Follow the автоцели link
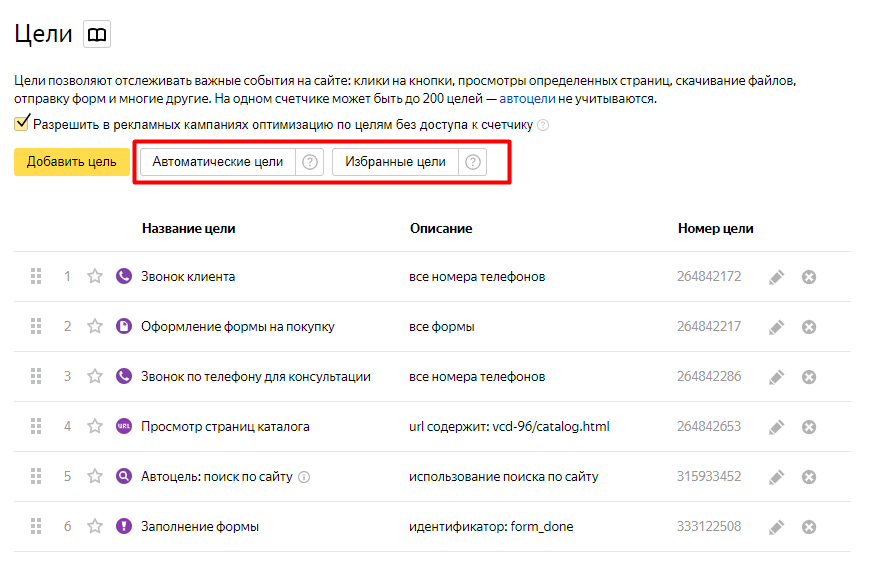Screen dimensions: 883x568 pos(527,99)
